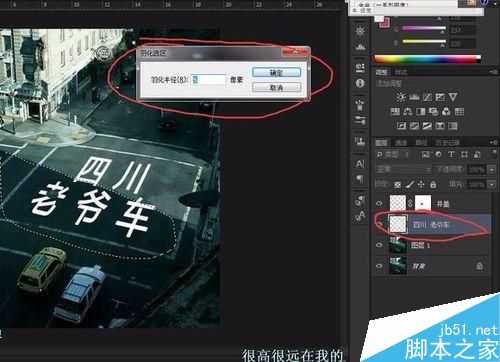Image resolution: width=500 pixels, height=362 pixels.
Task: Add a Threshold adjustment layer
Action: click(427, 126)
